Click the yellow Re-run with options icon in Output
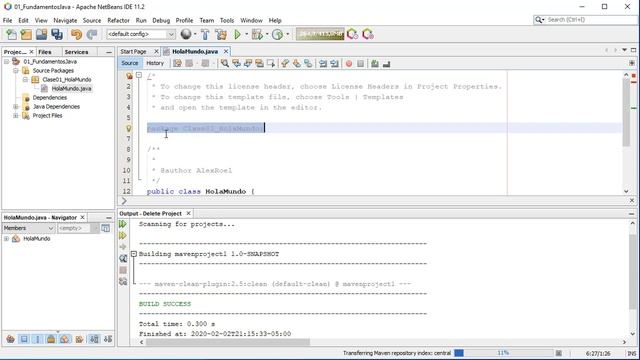The image size is (640, 360). coord(123,236)
